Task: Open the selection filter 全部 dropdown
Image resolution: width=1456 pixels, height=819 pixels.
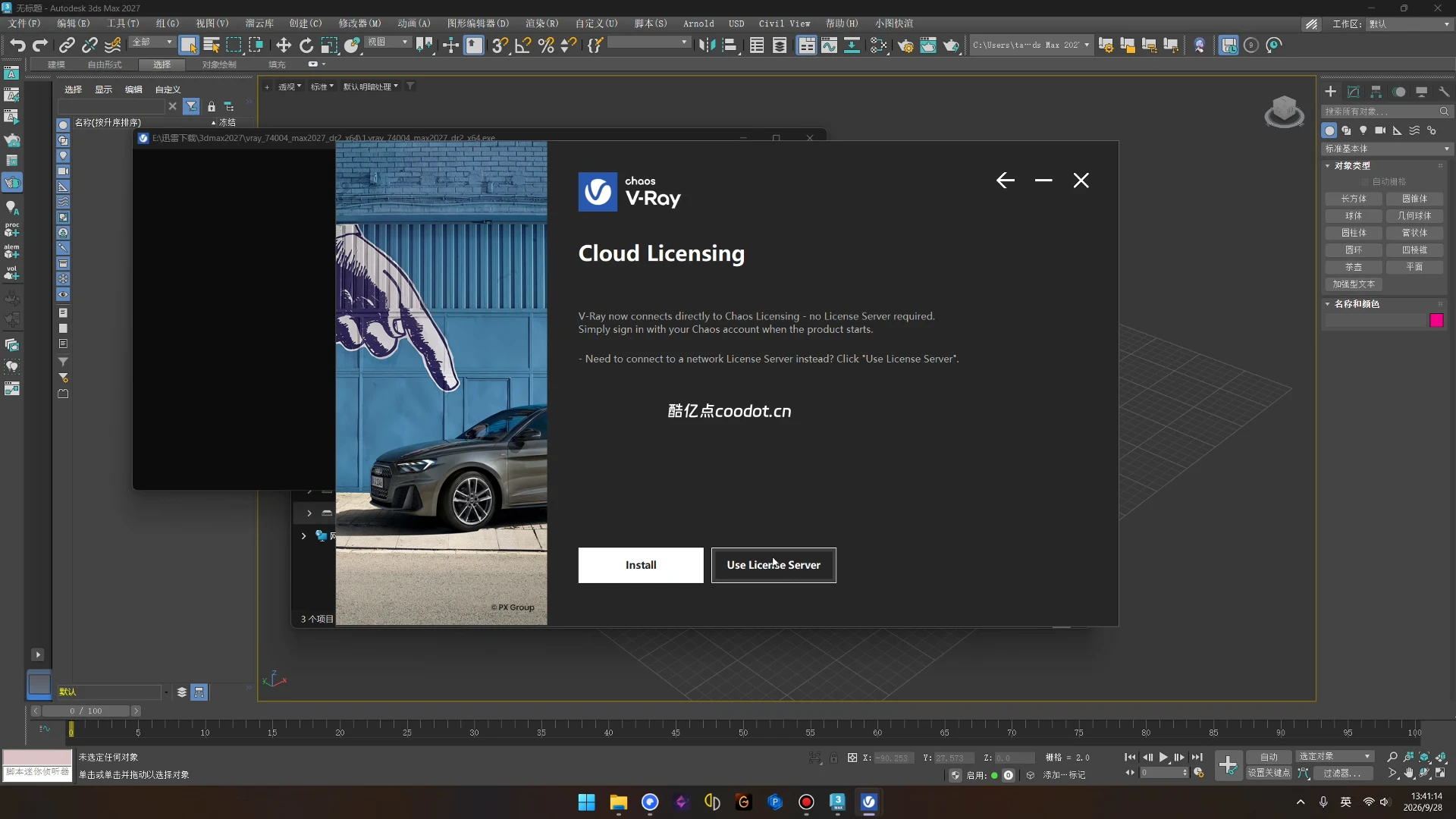Action: 152,42
